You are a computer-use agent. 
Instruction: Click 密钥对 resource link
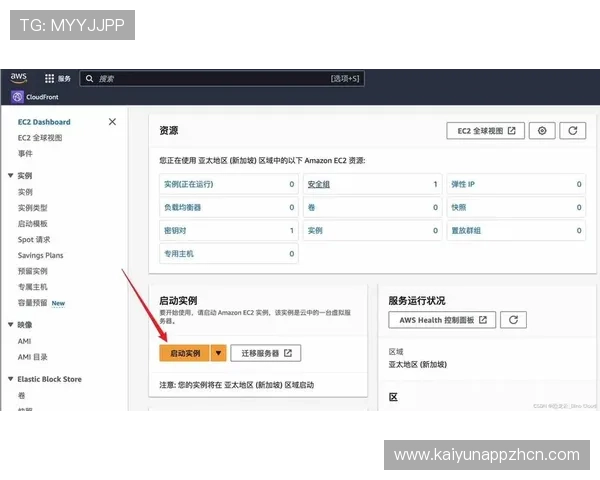coord(175,230)
